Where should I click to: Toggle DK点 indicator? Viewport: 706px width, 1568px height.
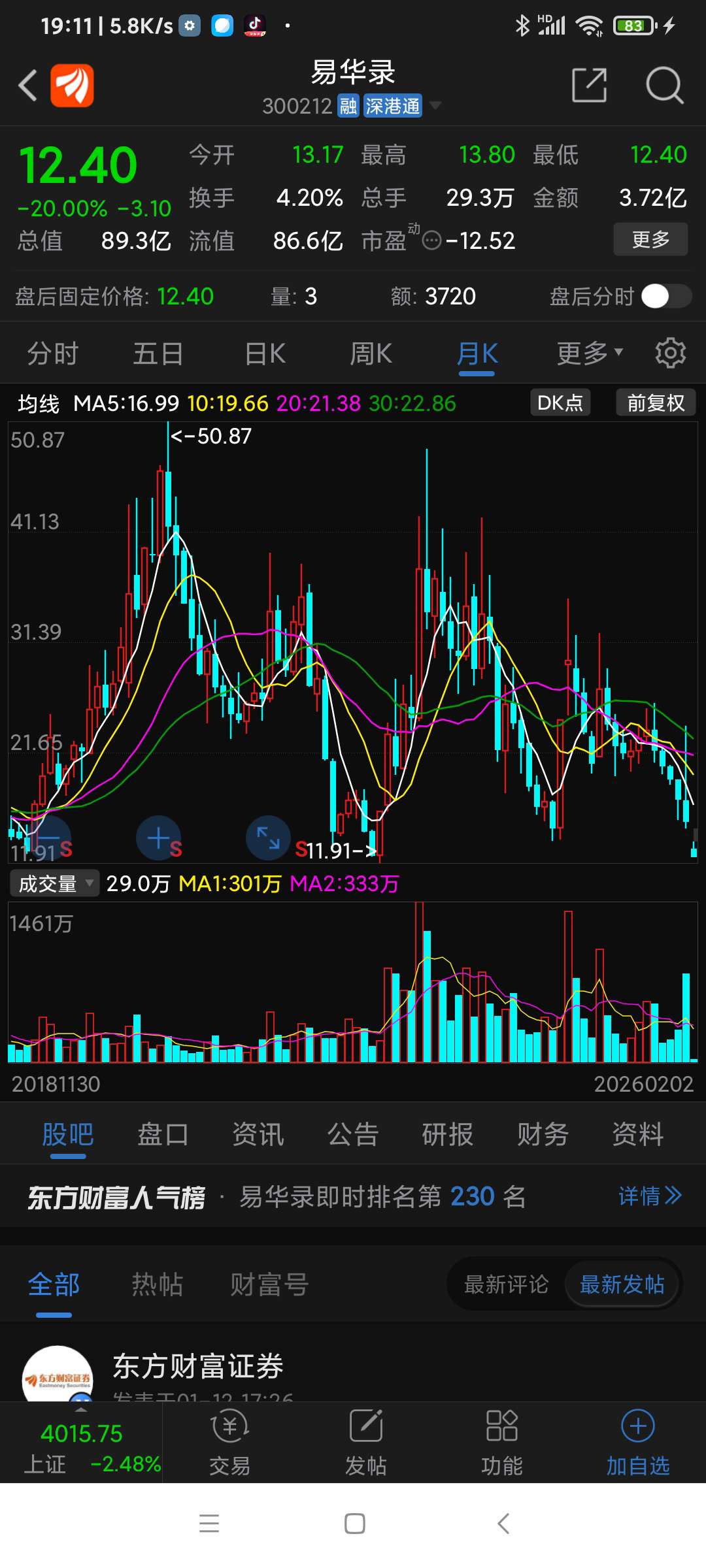560,402
